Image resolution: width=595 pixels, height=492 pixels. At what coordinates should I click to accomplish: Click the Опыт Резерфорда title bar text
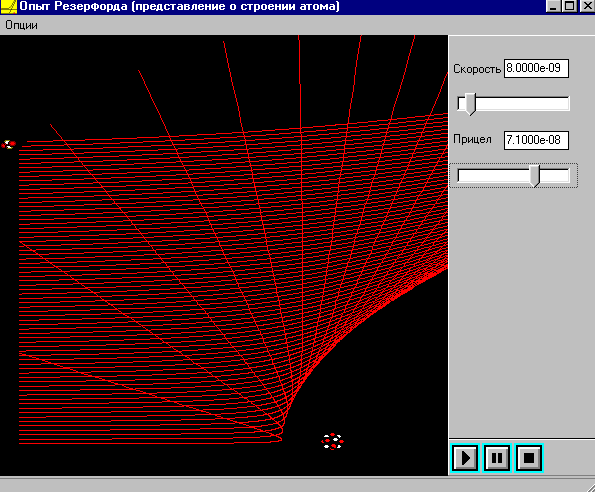tap(179, 6)
